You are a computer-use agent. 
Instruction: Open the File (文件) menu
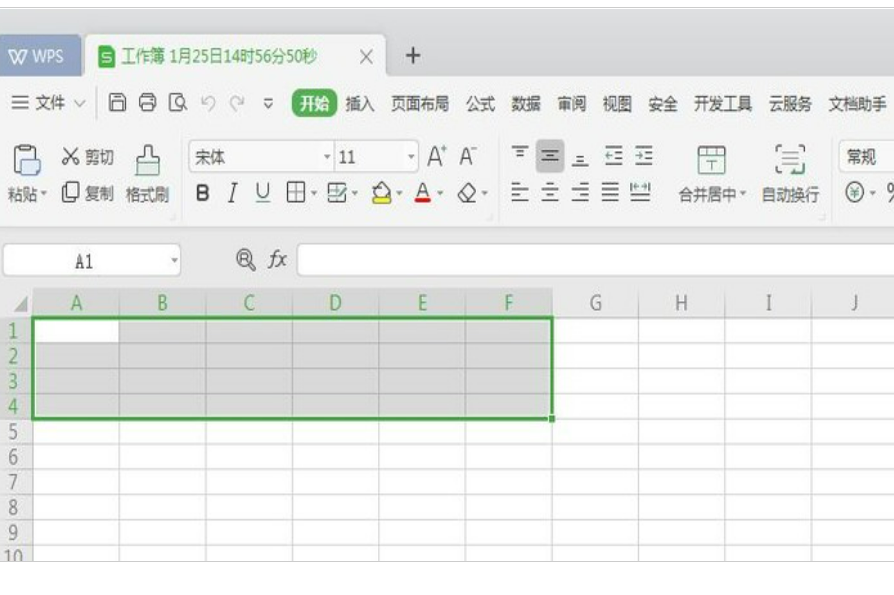coord(48,103)
